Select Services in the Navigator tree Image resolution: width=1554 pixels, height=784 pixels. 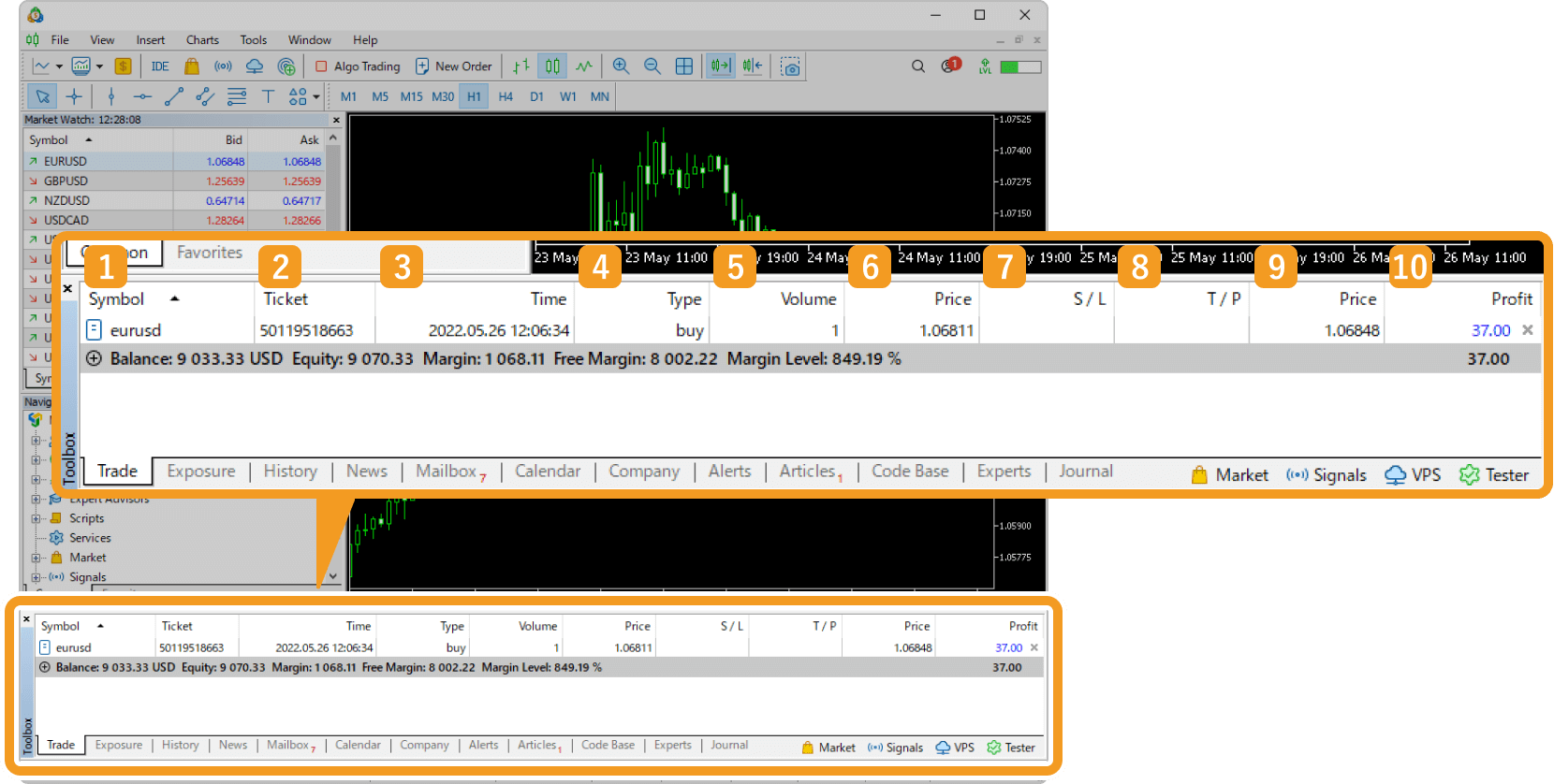tap(90, 538)
